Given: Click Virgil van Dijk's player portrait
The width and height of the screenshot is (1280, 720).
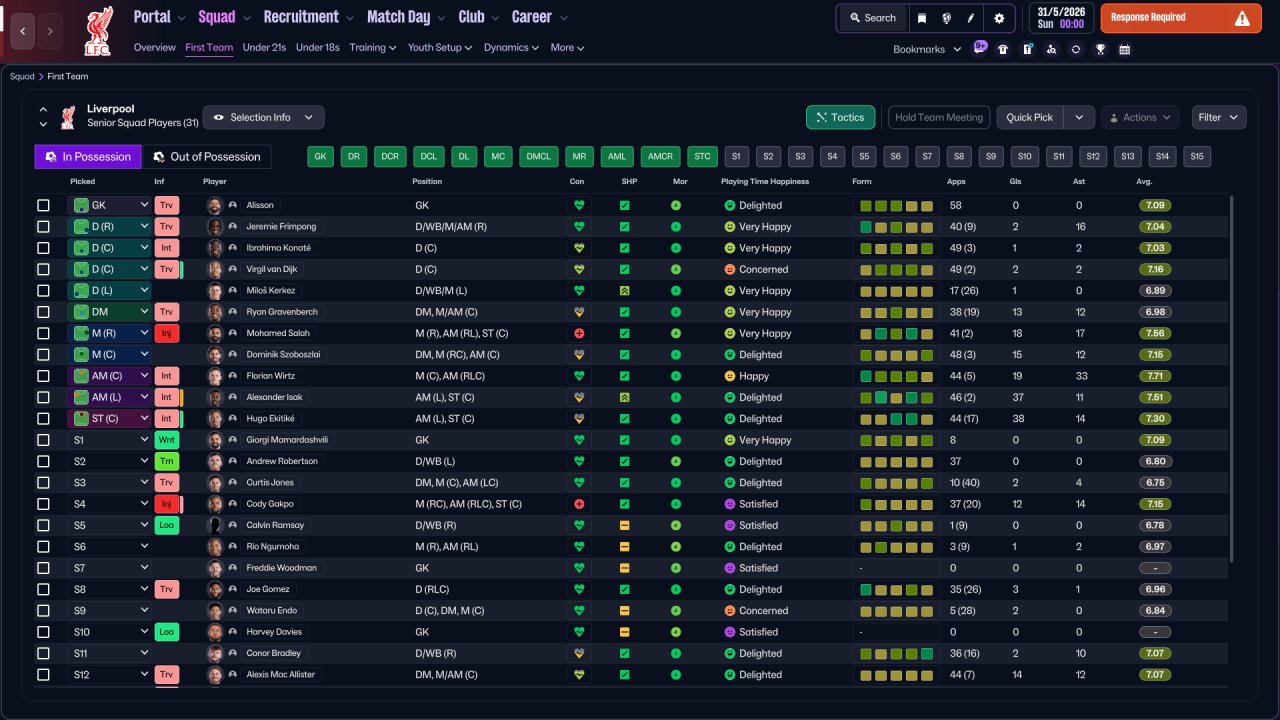Looking at the screenshot, I should [214, 269].
